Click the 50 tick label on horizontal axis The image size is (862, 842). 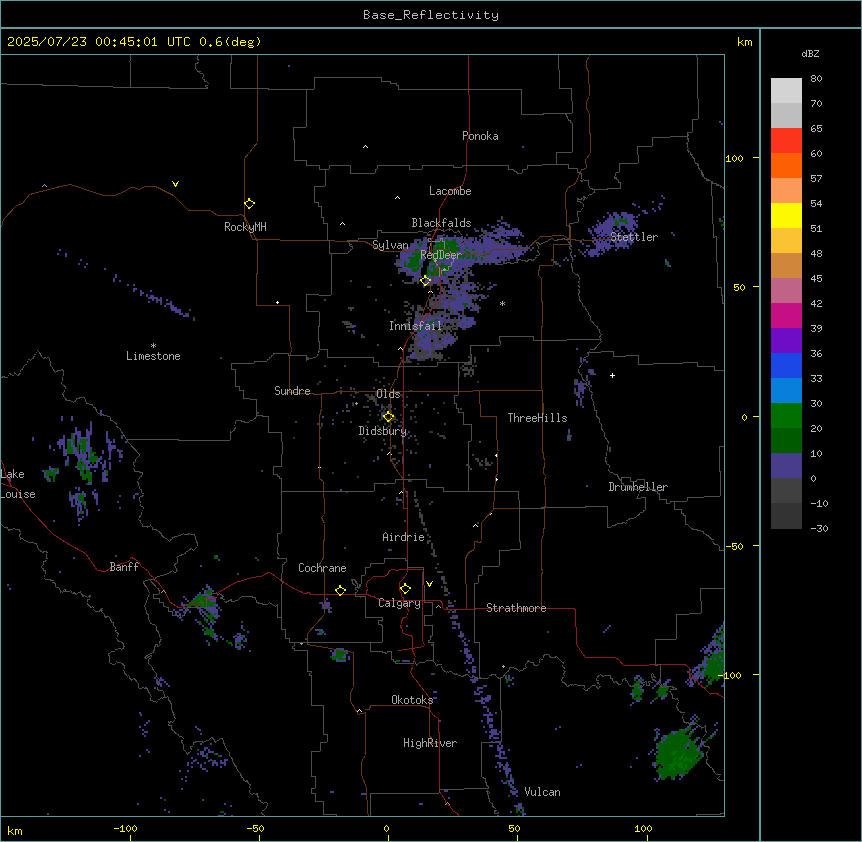[515, 828]
